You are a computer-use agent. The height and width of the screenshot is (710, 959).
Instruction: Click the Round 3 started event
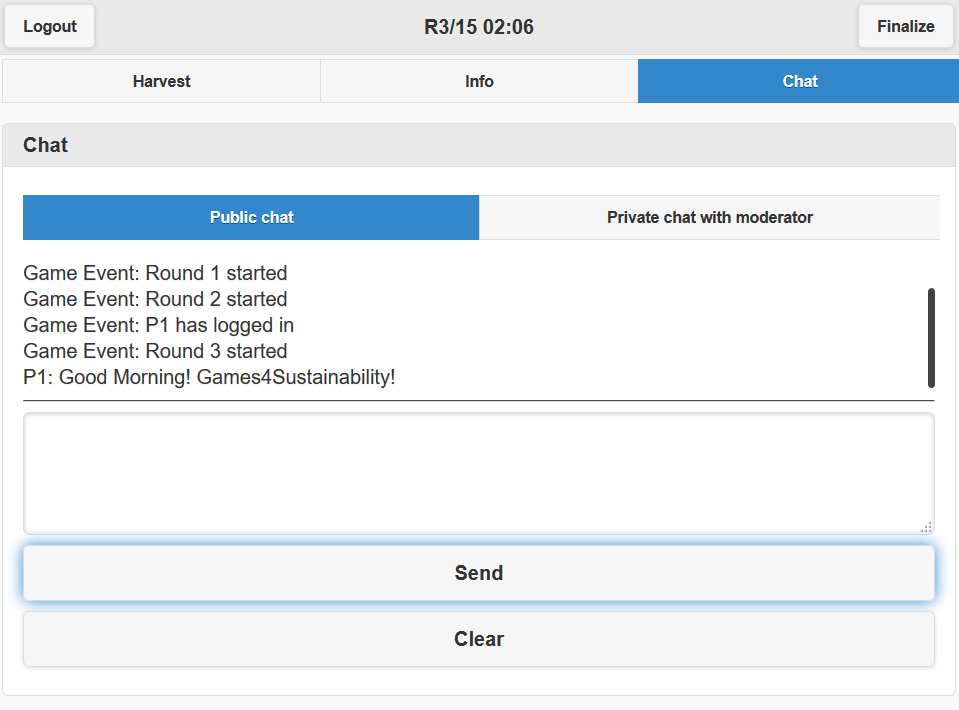(155, 351)
